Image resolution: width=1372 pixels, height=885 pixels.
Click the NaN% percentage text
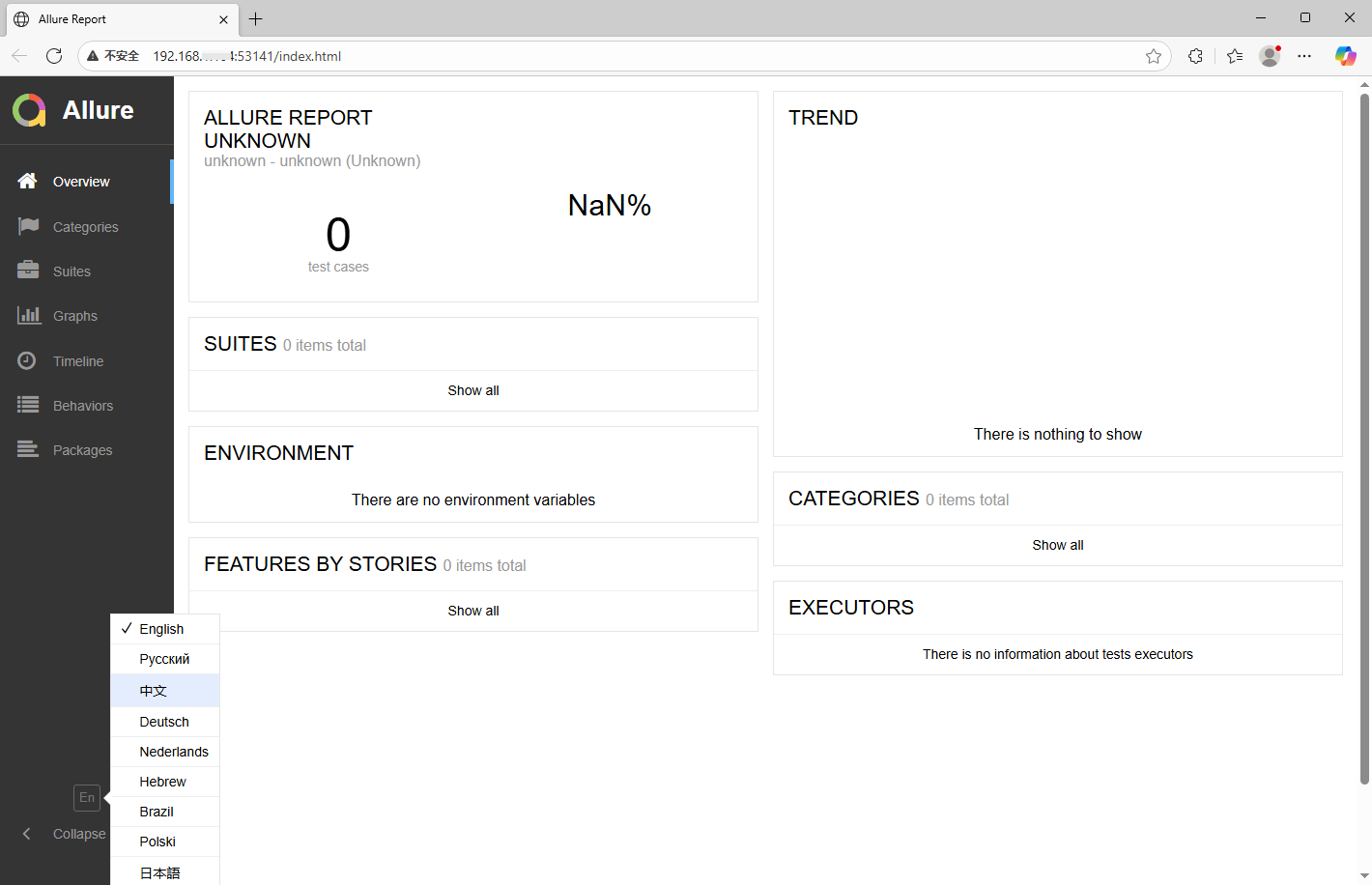(610, 205)
